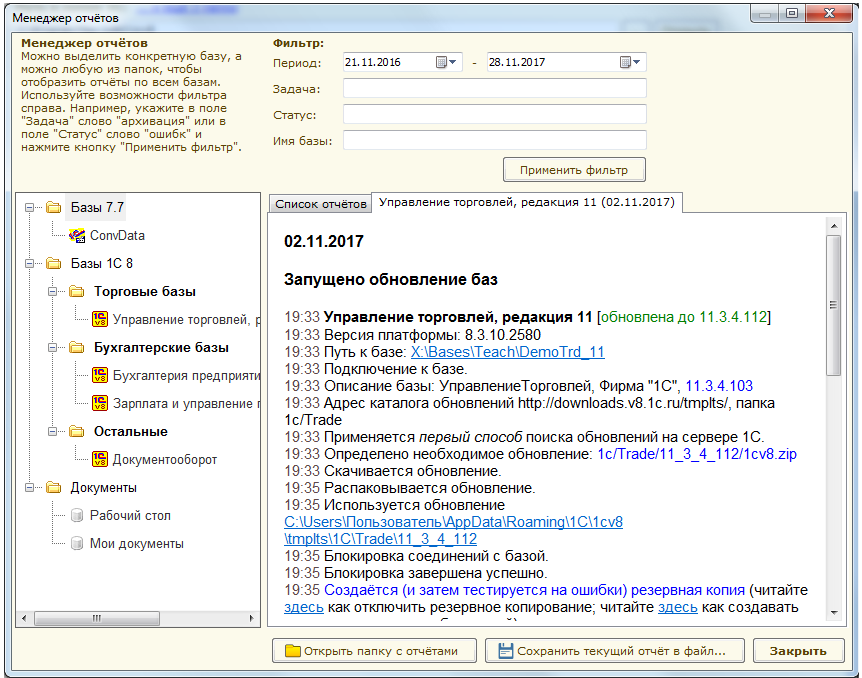The image size is (862, 678).
Task: Switch to the Список отчётов tab
Action: coord(321,204)
